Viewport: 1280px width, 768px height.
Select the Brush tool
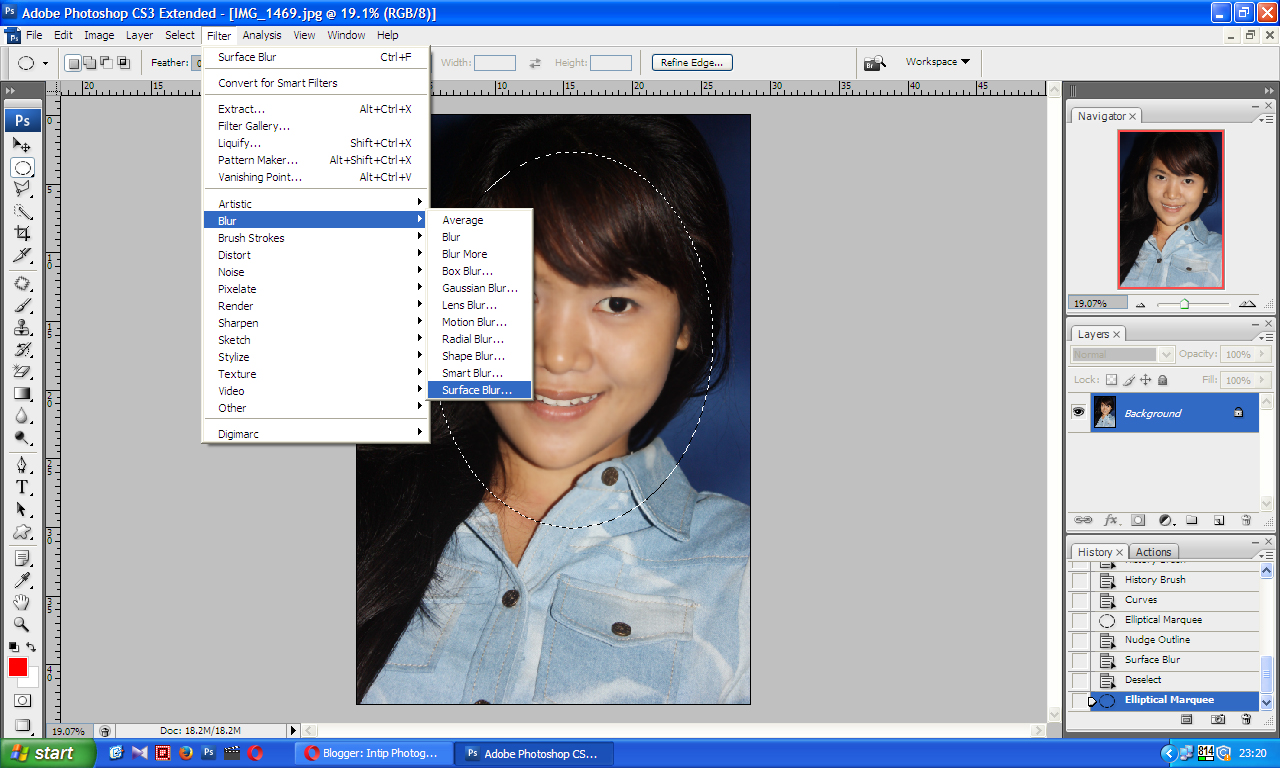click(x=22, y=306)
